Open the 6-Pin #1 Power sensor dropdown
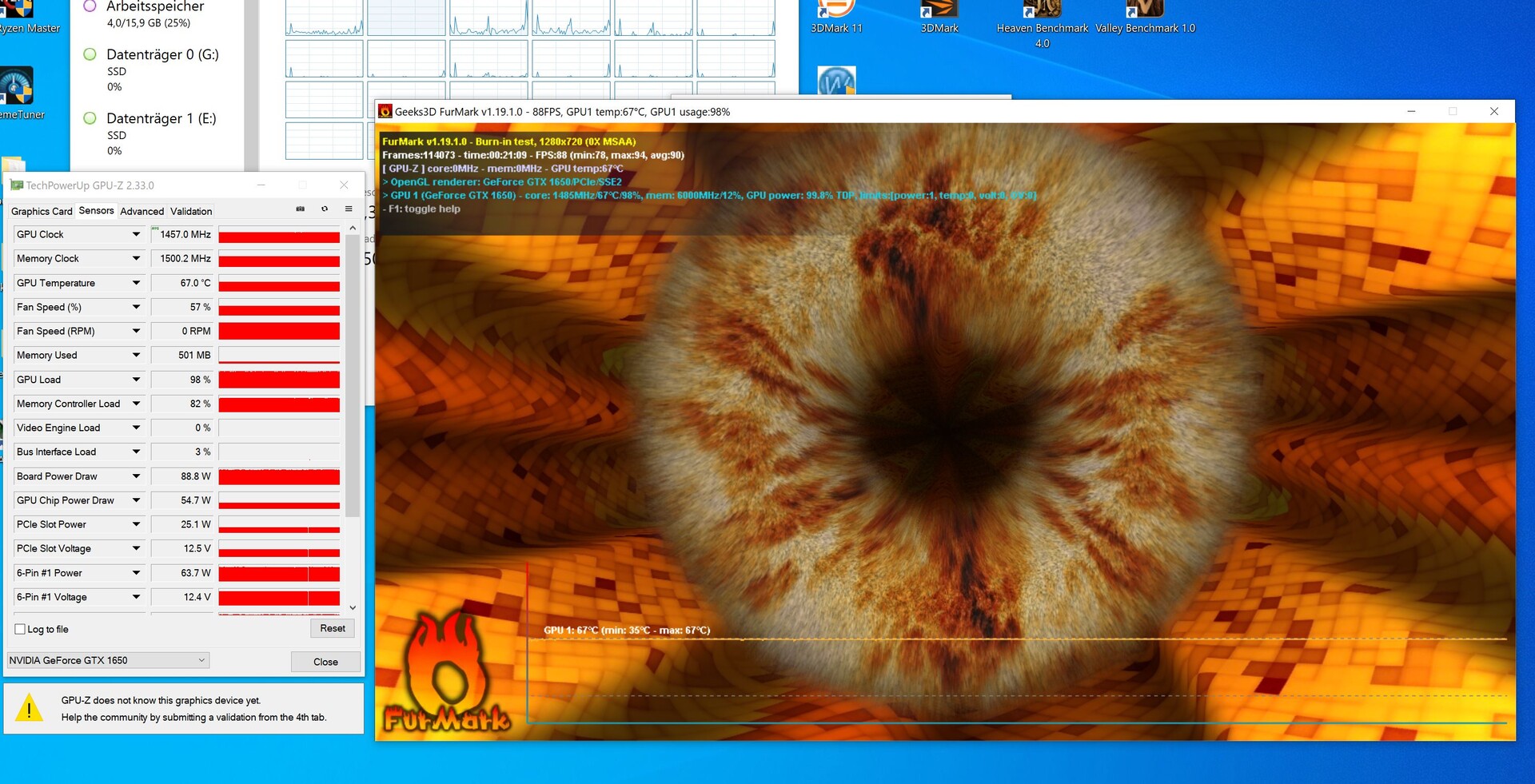The image size is (1535, 784). 136,573
